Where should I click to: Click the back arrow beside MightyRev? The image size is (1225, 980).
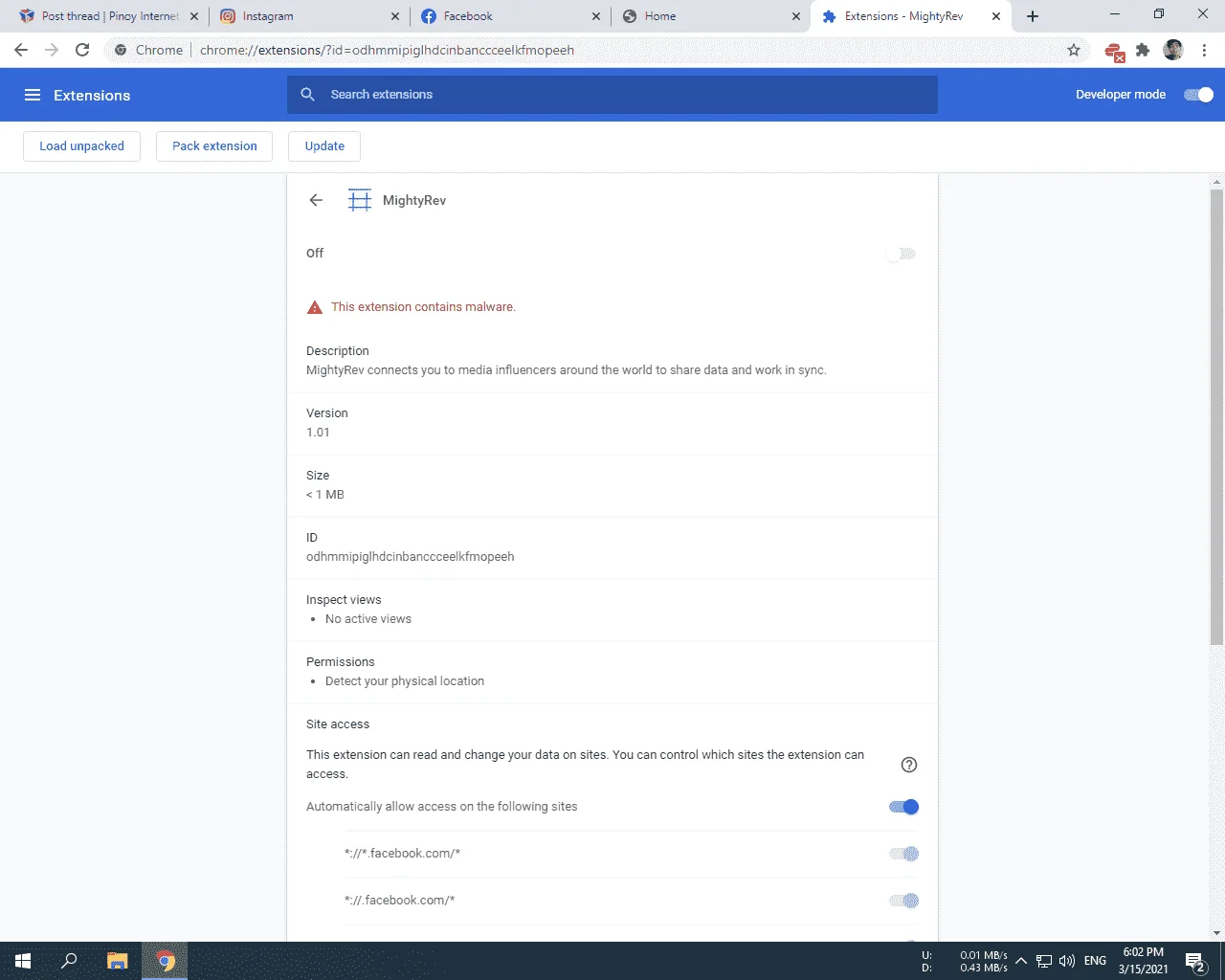(x=316, y=200)
